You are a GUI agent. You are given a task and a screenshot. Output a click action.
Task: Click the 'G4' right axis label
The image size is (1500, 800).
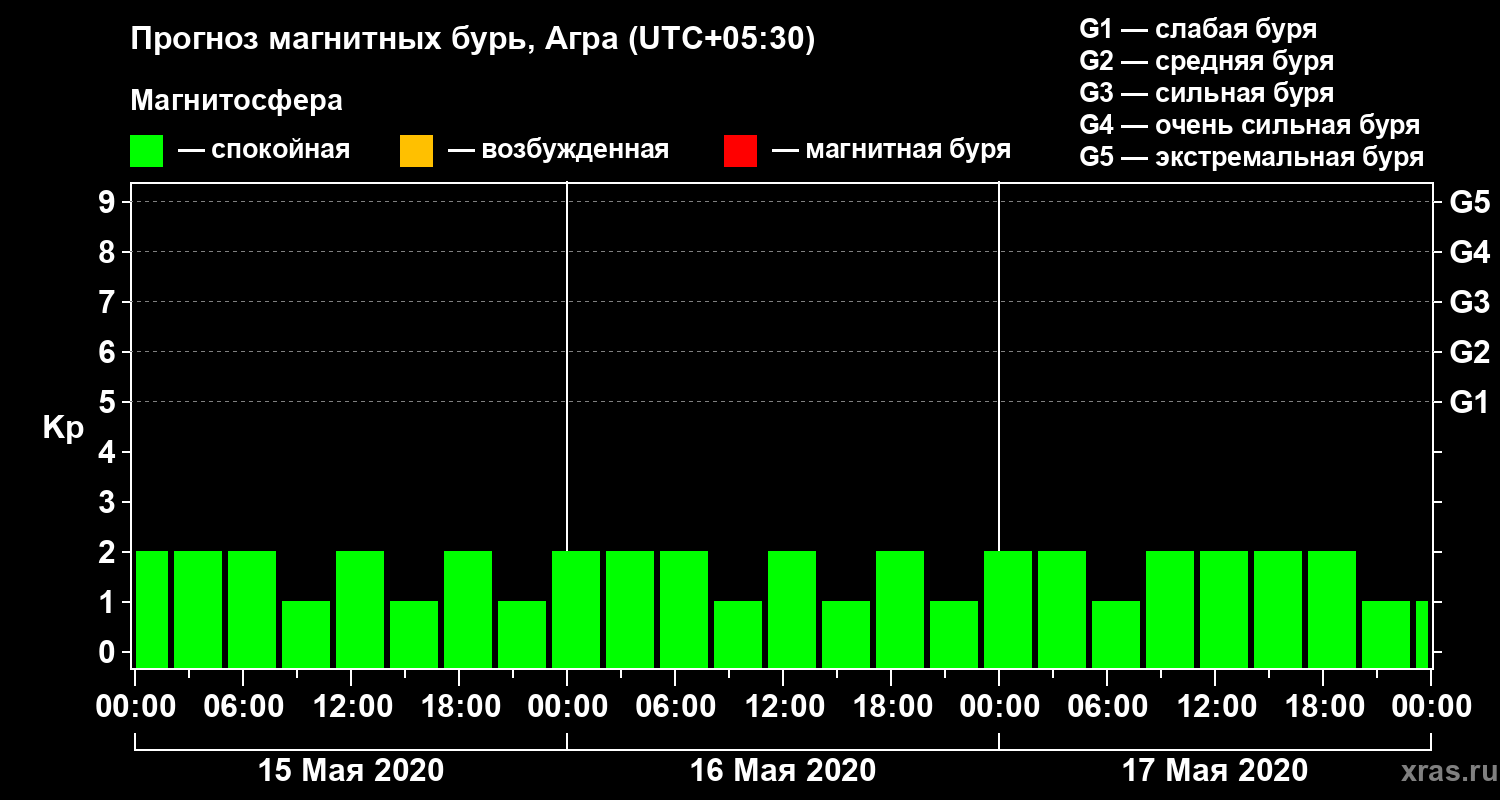click(1469, 252)
